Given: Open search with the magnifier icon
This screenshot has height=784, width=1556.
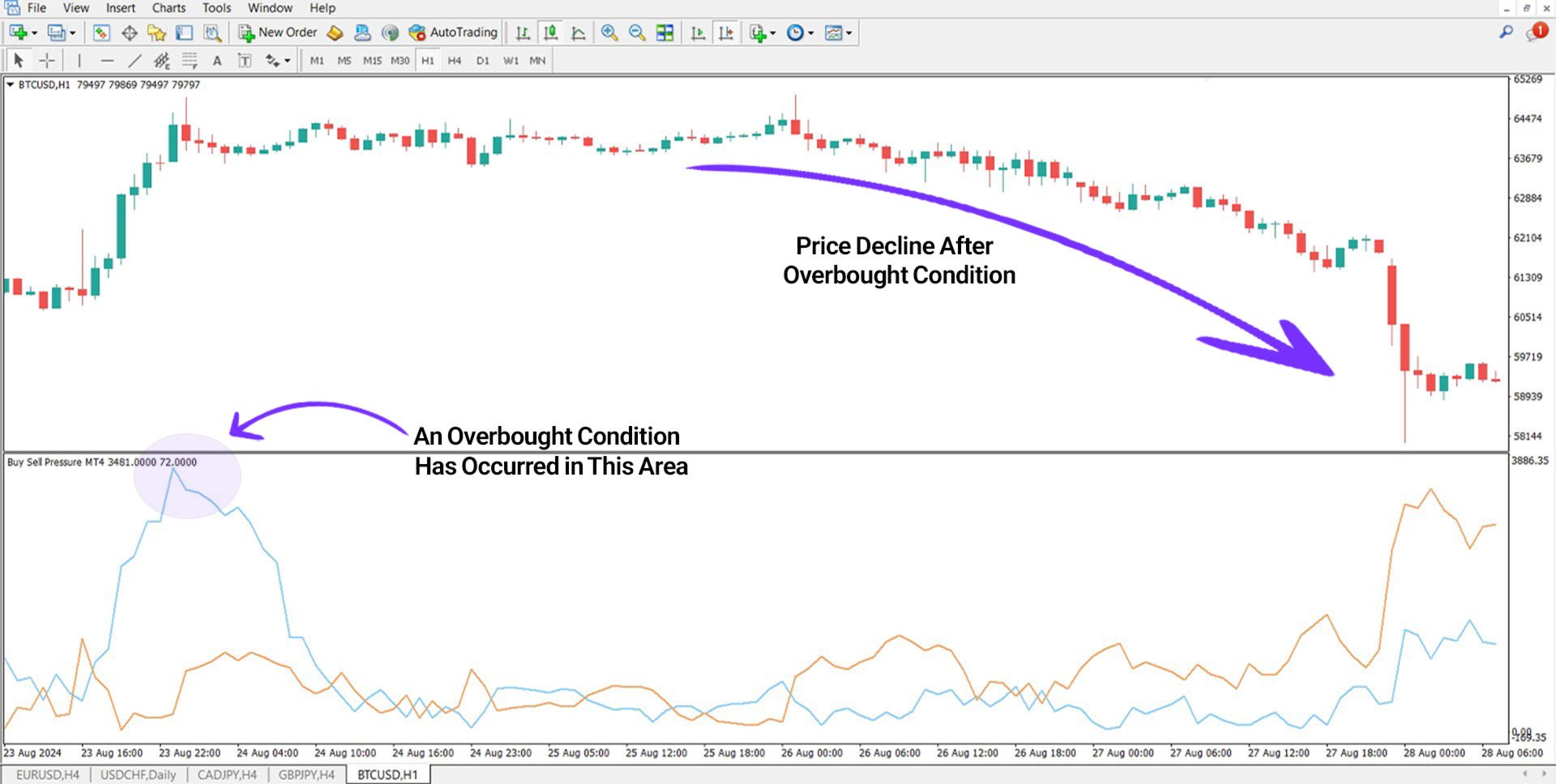Looking at the screenshot, I should coord(1506,32).
